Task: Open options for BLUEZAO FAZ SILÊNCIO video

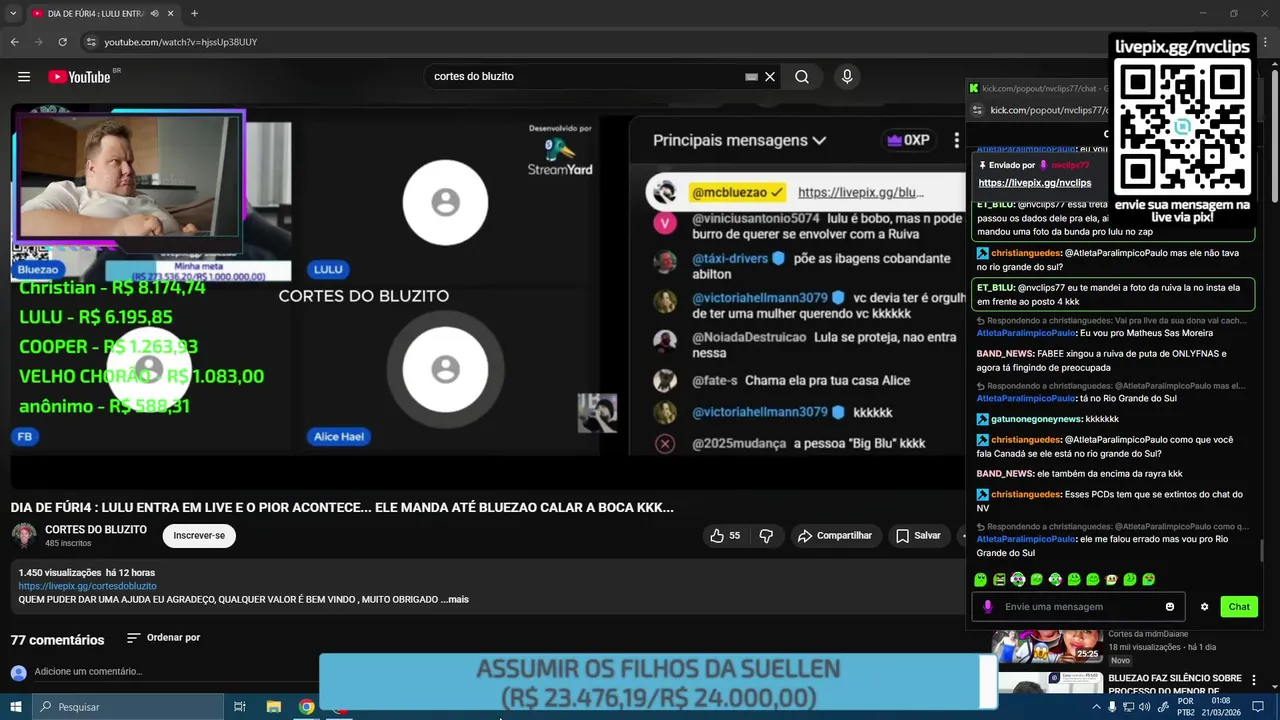Action: (1254, 680)
